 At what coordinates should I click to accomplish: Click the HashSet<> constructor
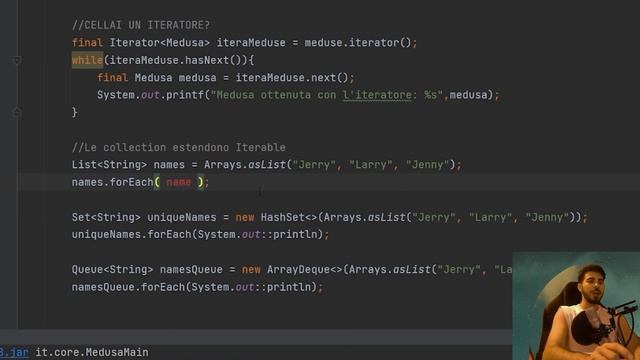tap(289, 217)
